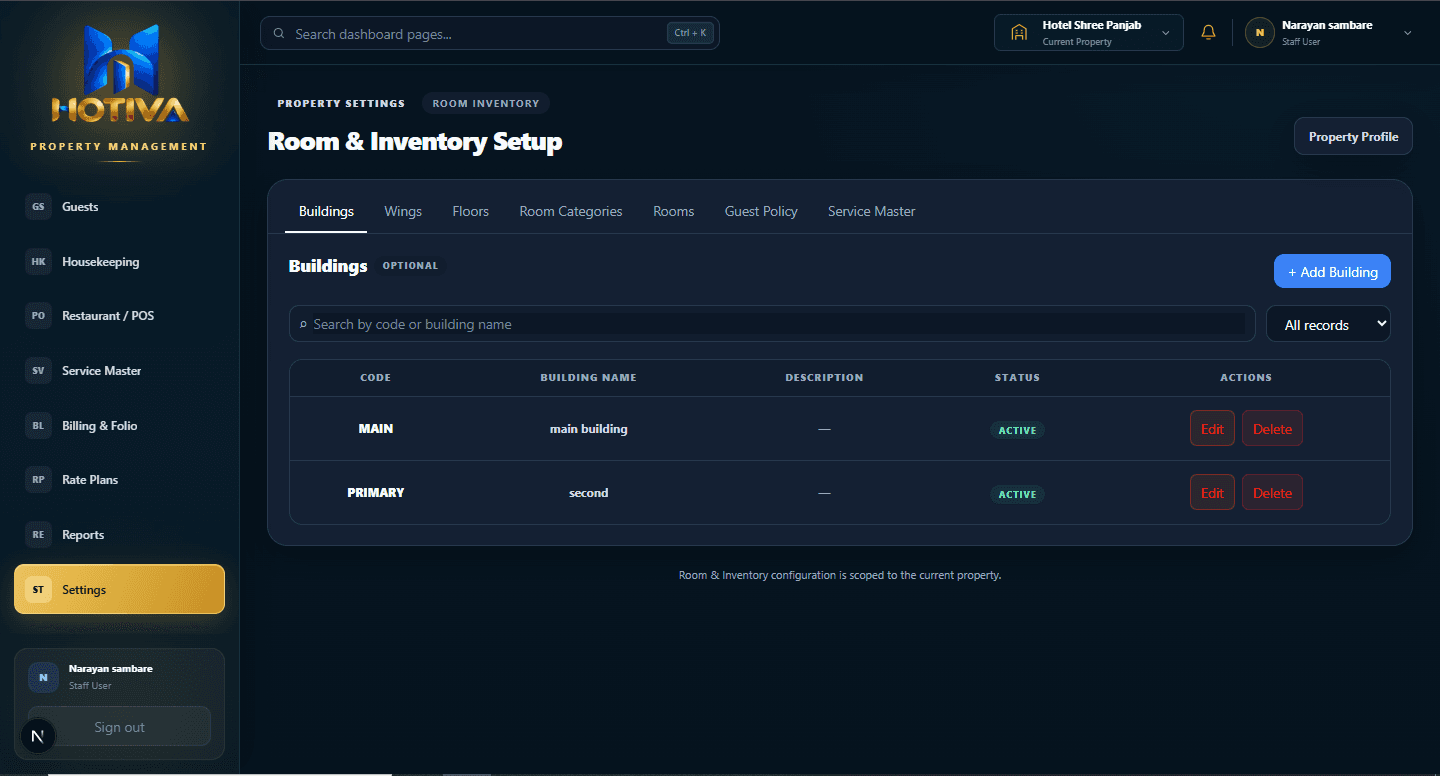Viewport: 1440px width, 776px height.
Task: Click the ROOM INVENTORY breadcrumb pill
Action: pyautogui.click(x=486, y=103)
